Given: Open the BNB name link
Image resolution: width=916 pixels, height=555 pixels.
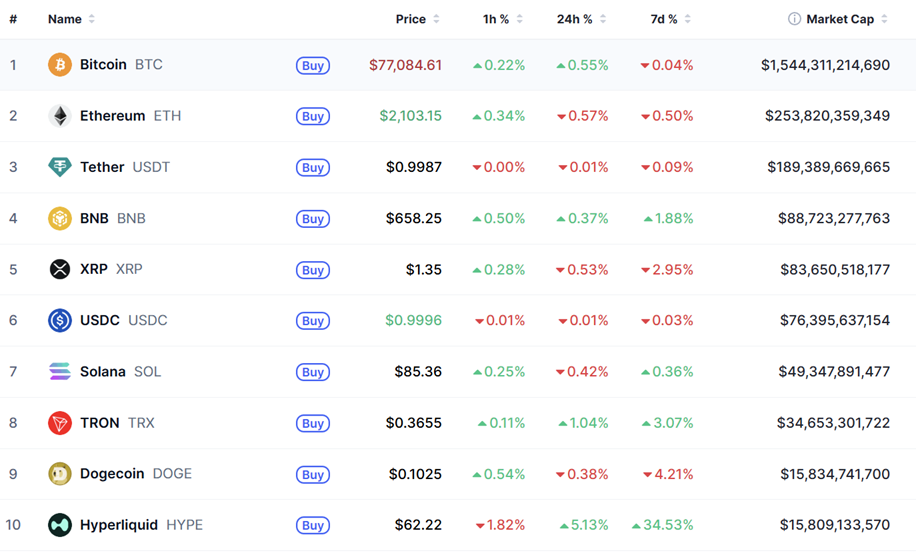Looking at the screenshot, I should click(113, 218).
